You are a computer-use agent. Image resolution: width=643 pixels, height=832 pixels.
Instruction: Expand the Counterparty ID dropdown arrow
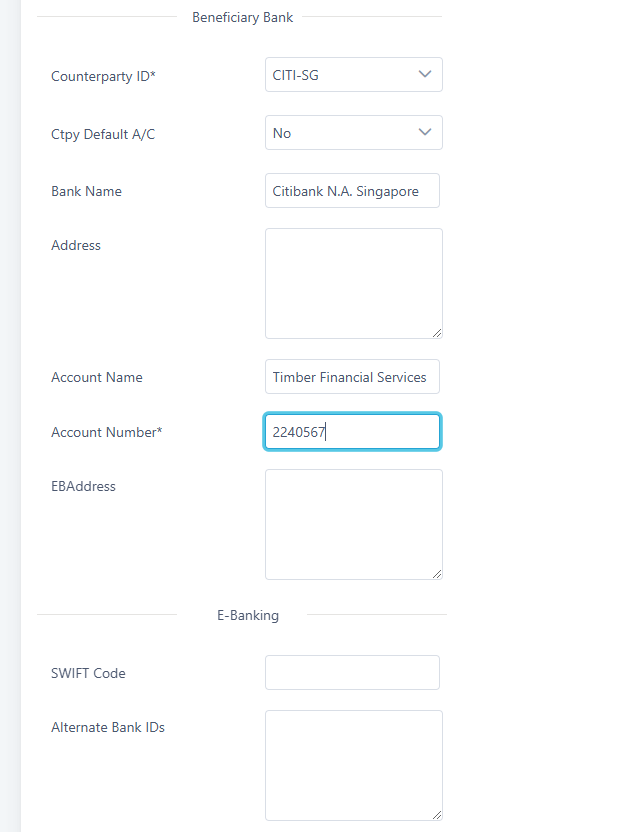click(425, 74)
